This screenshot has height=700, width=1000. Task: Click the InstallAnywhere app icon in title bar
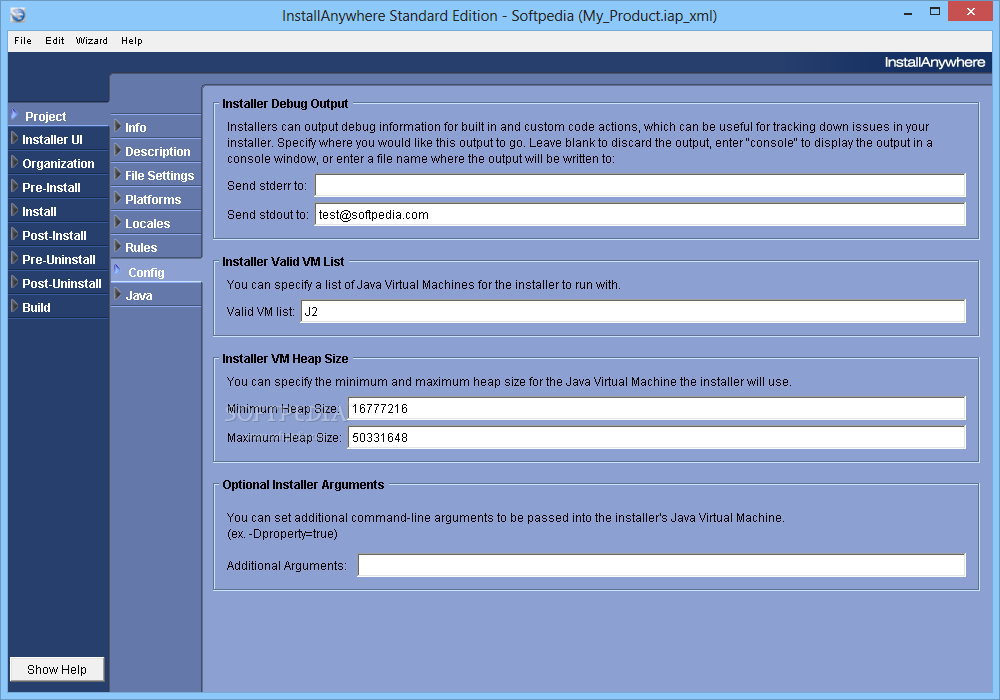[18, 14]
